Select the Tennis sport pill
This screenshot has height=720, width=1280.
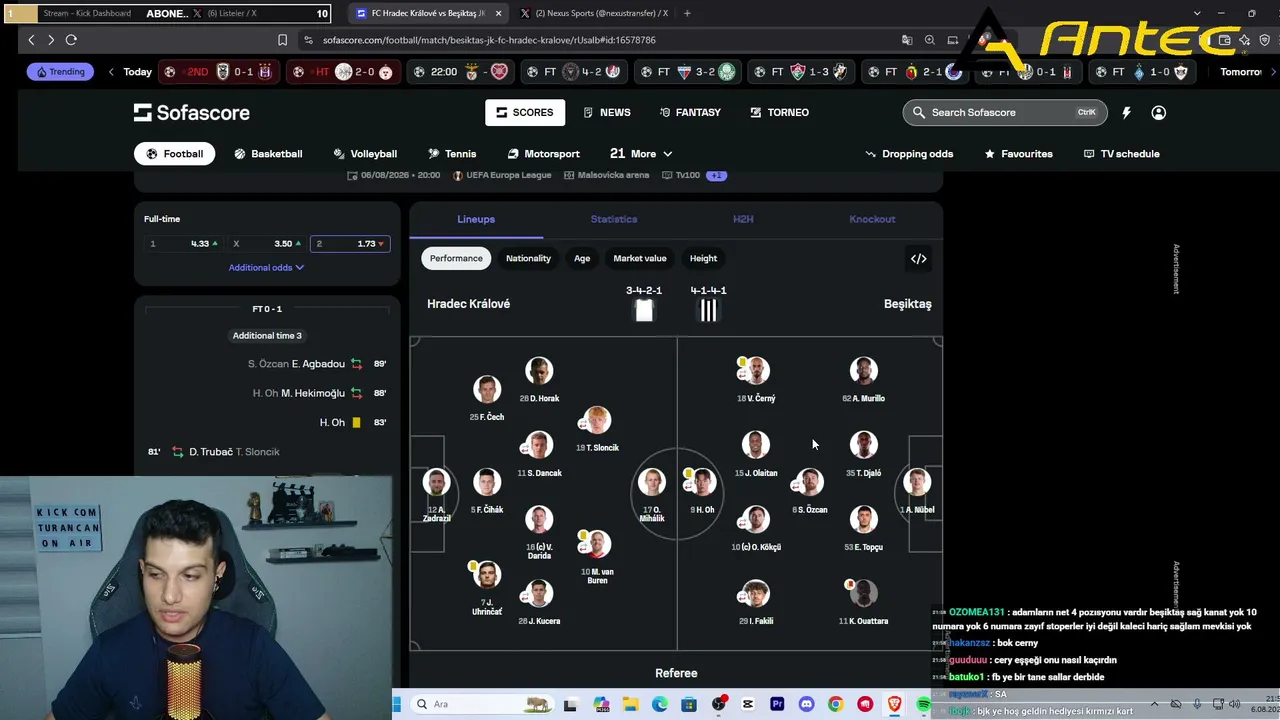(452, 154)
